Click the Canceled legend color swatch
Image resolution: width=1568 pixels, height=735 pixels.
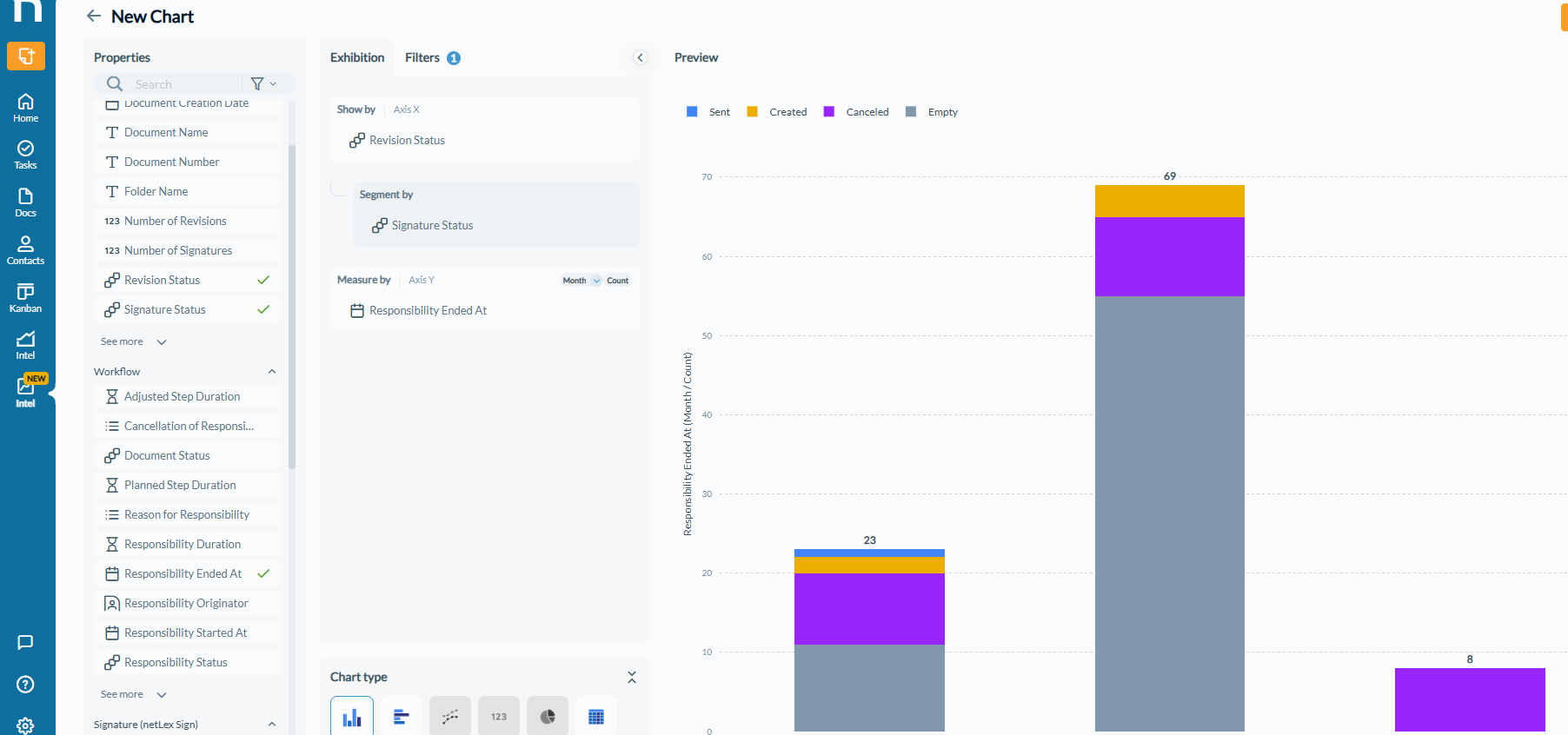tap(829, 112)
